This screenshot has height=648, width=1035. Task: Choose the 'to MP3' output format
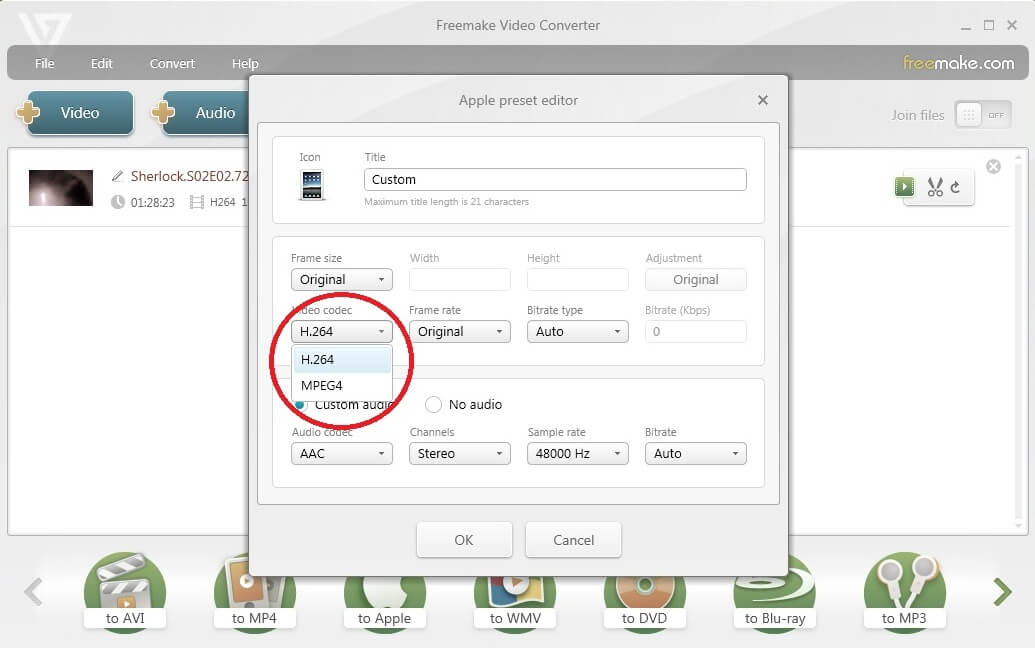click(904, 591)
